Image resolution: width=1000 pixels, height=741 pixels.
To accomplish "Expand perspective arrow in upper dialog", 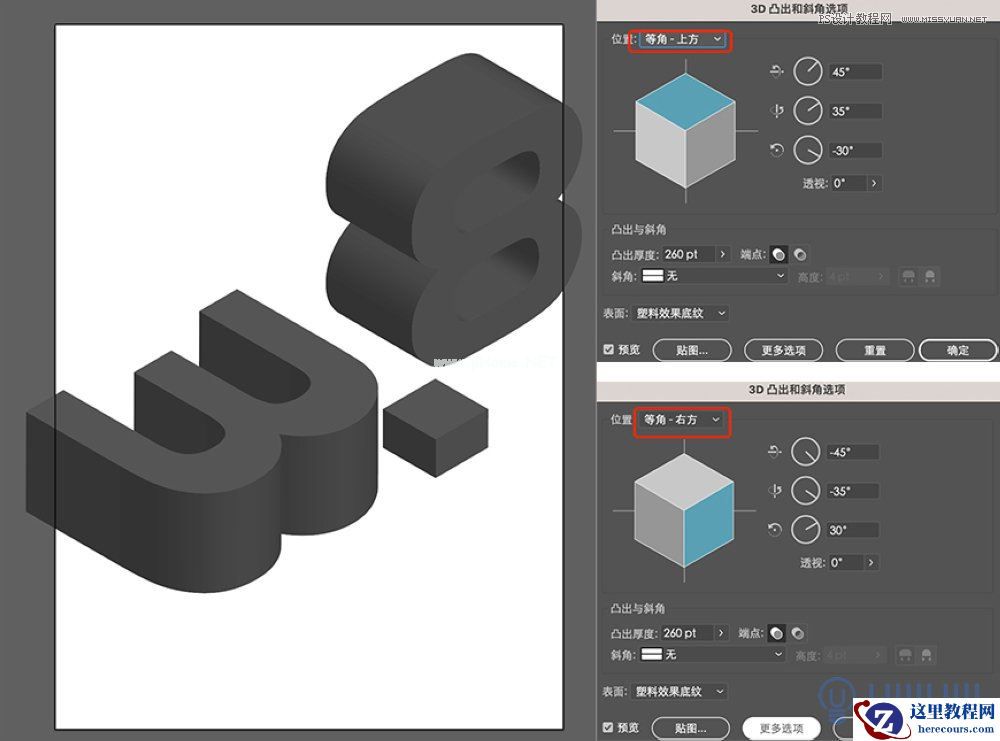I will (874, 183).
